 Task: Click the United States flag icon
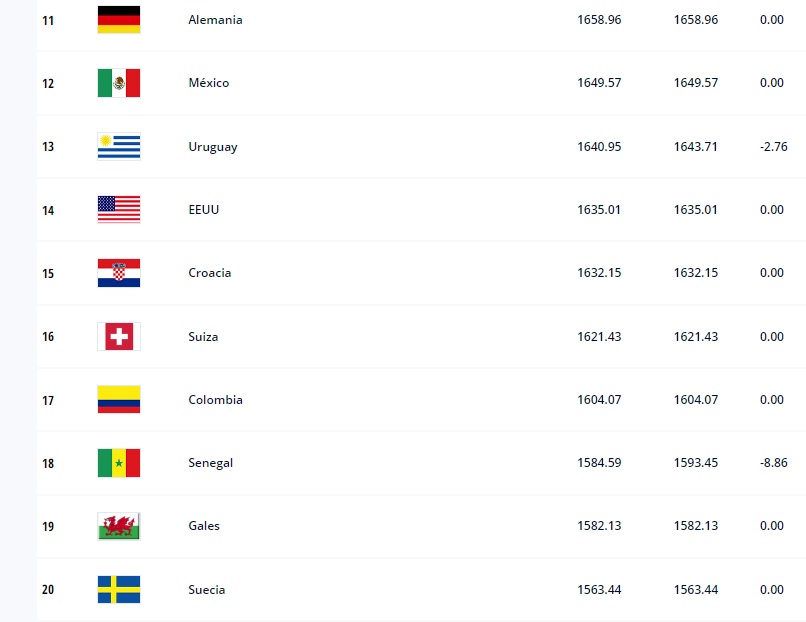119,210
